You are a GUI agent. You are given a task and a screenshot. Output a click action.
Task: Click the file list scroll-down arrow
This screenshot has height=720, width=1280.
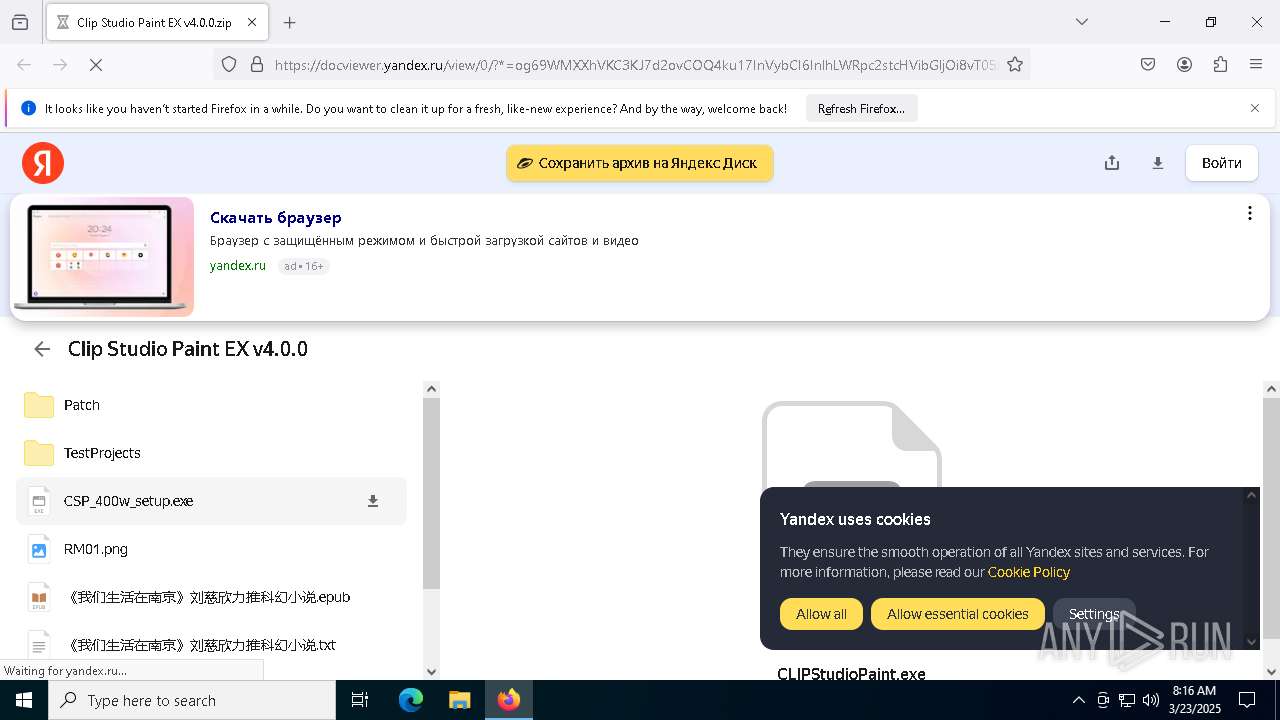[431, 672]
